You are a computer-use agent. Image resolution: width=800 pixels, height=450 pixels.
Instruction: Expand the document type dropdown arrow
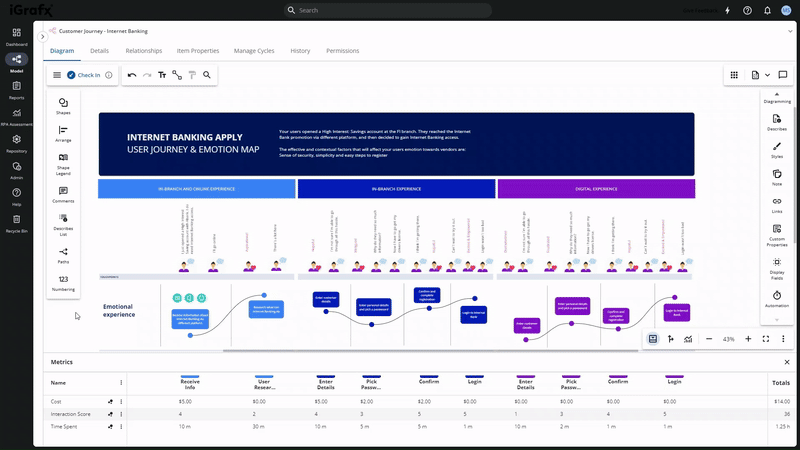pyautogui.click(x=767, y=75)
